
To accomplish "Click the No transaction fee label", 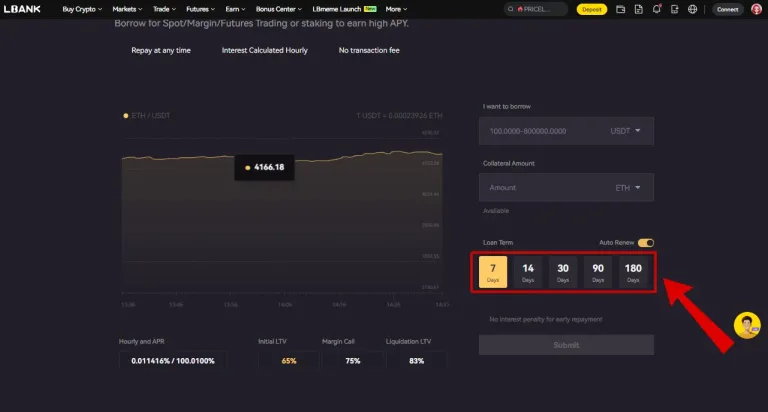I will [369, 50].
